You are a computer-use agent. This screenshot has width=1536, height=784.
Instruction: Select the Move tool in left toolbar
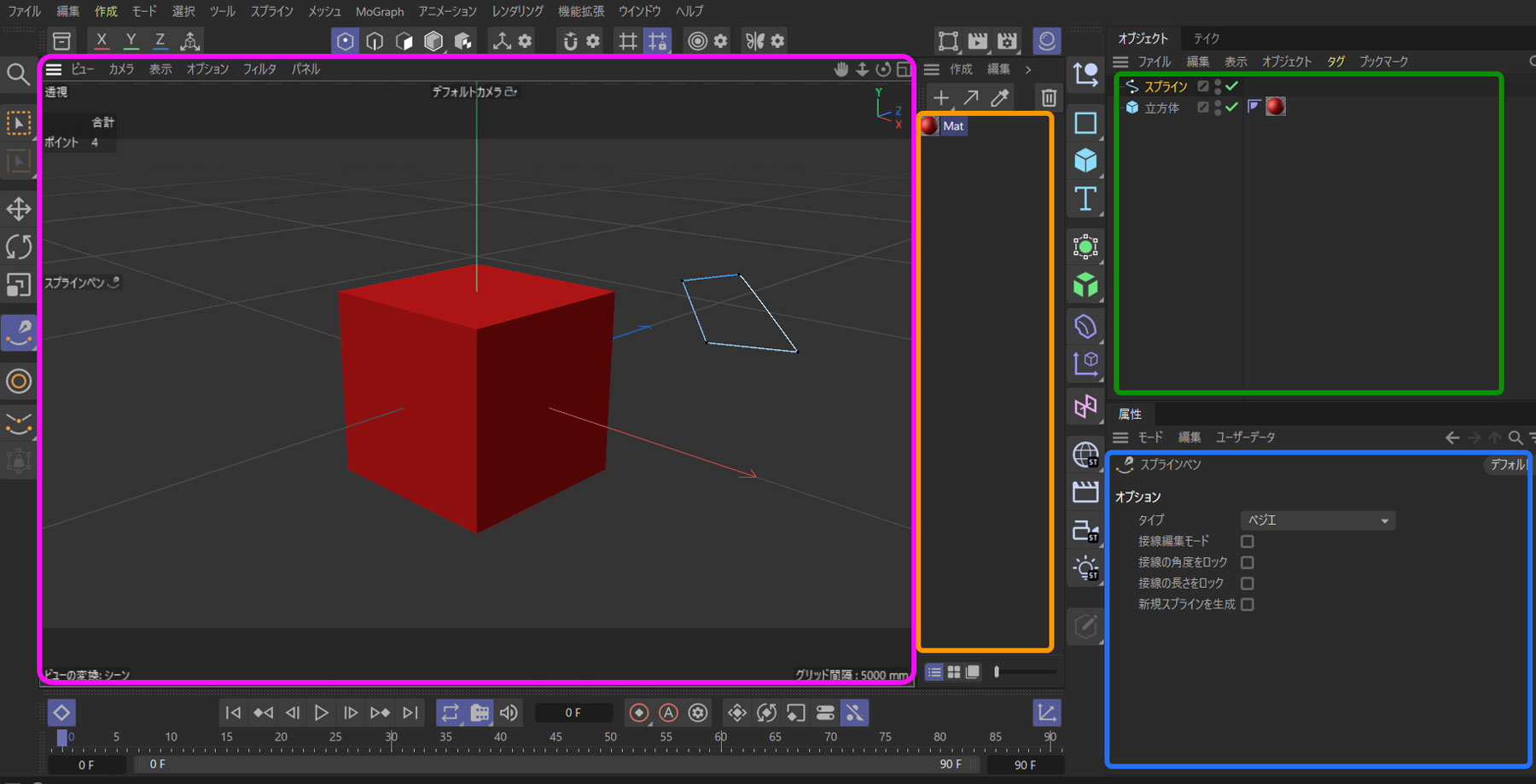(19, 209)
